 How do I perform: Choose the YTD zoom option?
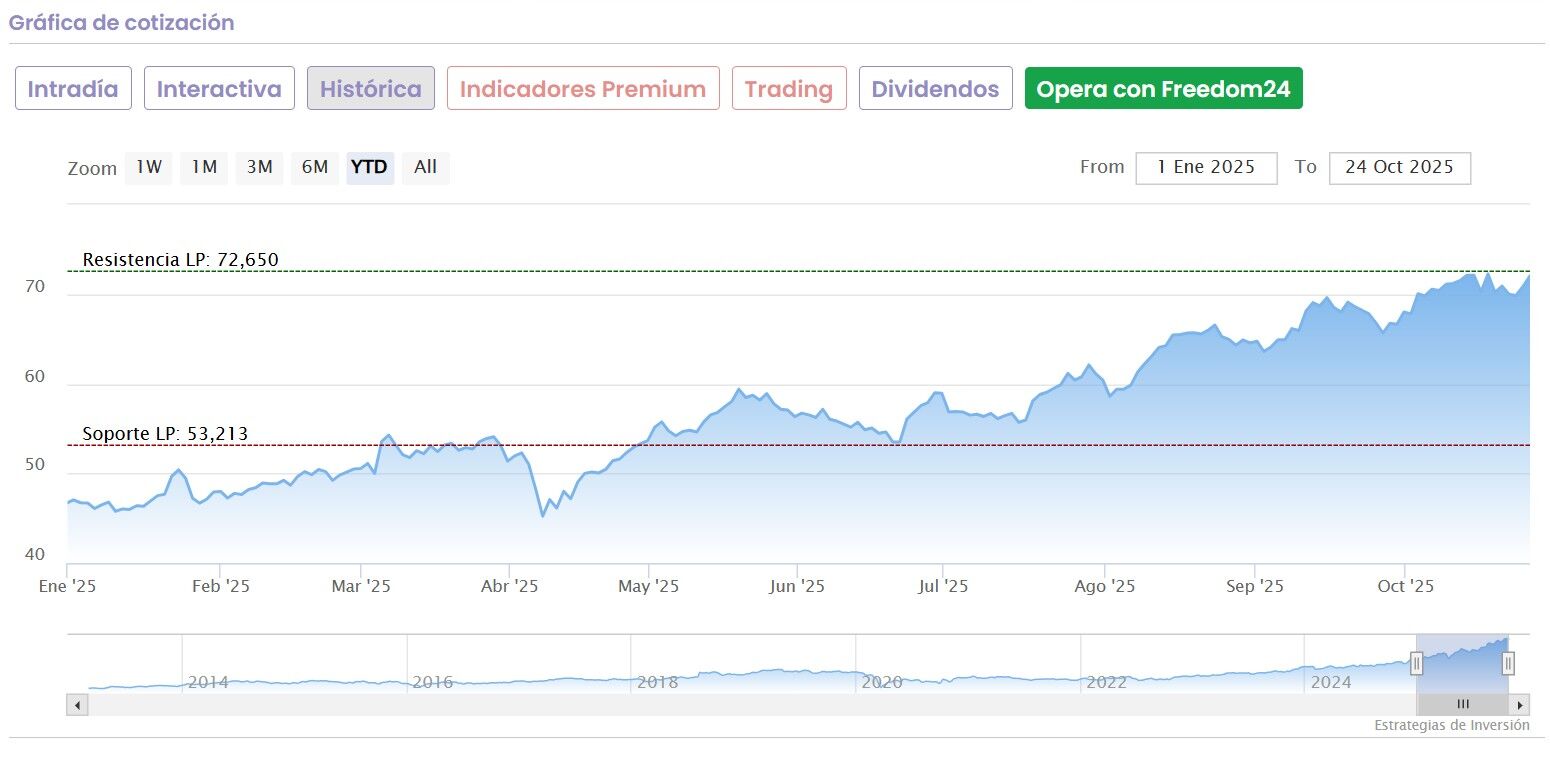coord(370,168)
